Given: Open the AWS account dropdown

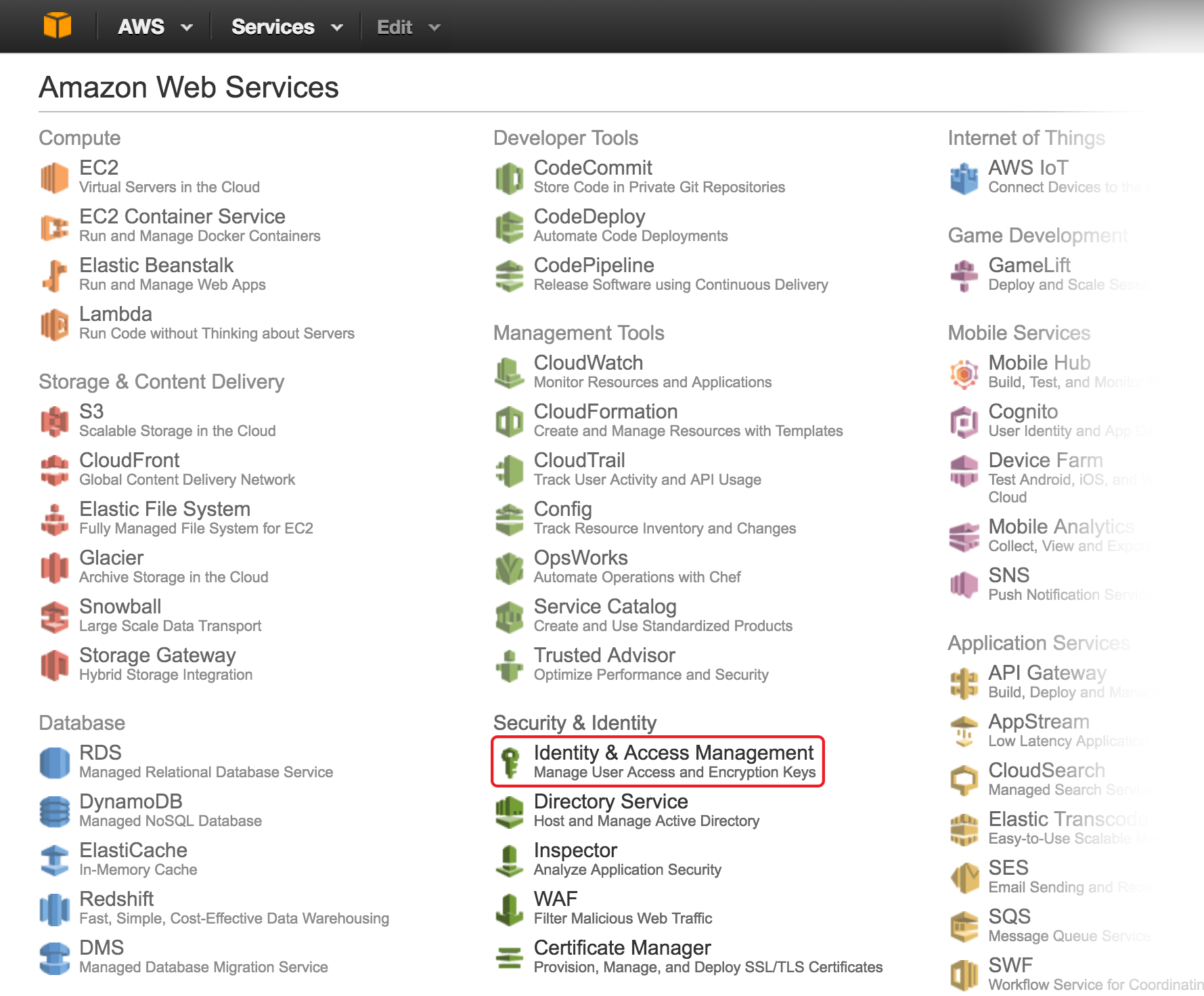Looking at the screenshot, I should (x=154, y=26).
